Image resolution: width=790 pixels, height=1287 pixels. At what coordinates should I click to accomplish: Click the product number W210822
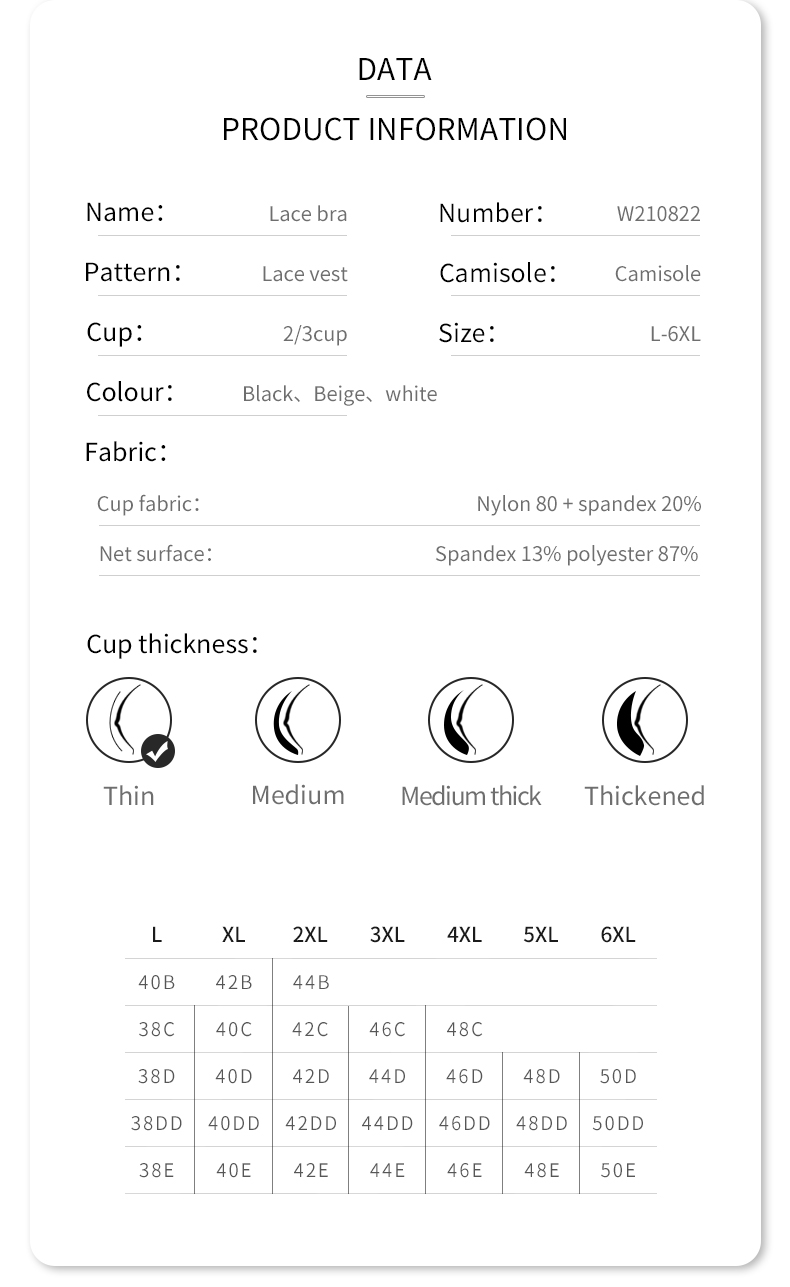point(658,213)
